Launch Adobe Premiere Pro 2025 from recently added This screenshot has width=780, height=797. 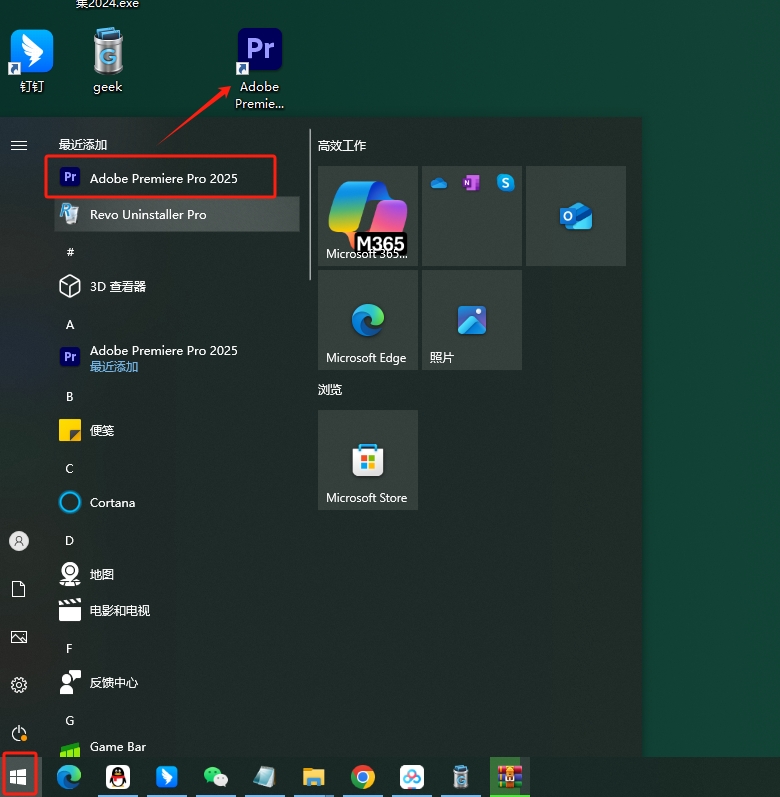pyautogui.click(x=163, y=178)
